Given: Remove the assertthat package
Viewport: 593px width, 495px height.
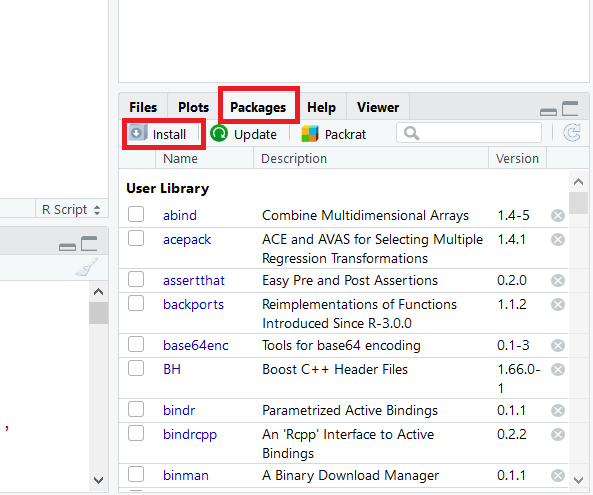Looking at the screenshot, I should (558, 281).
